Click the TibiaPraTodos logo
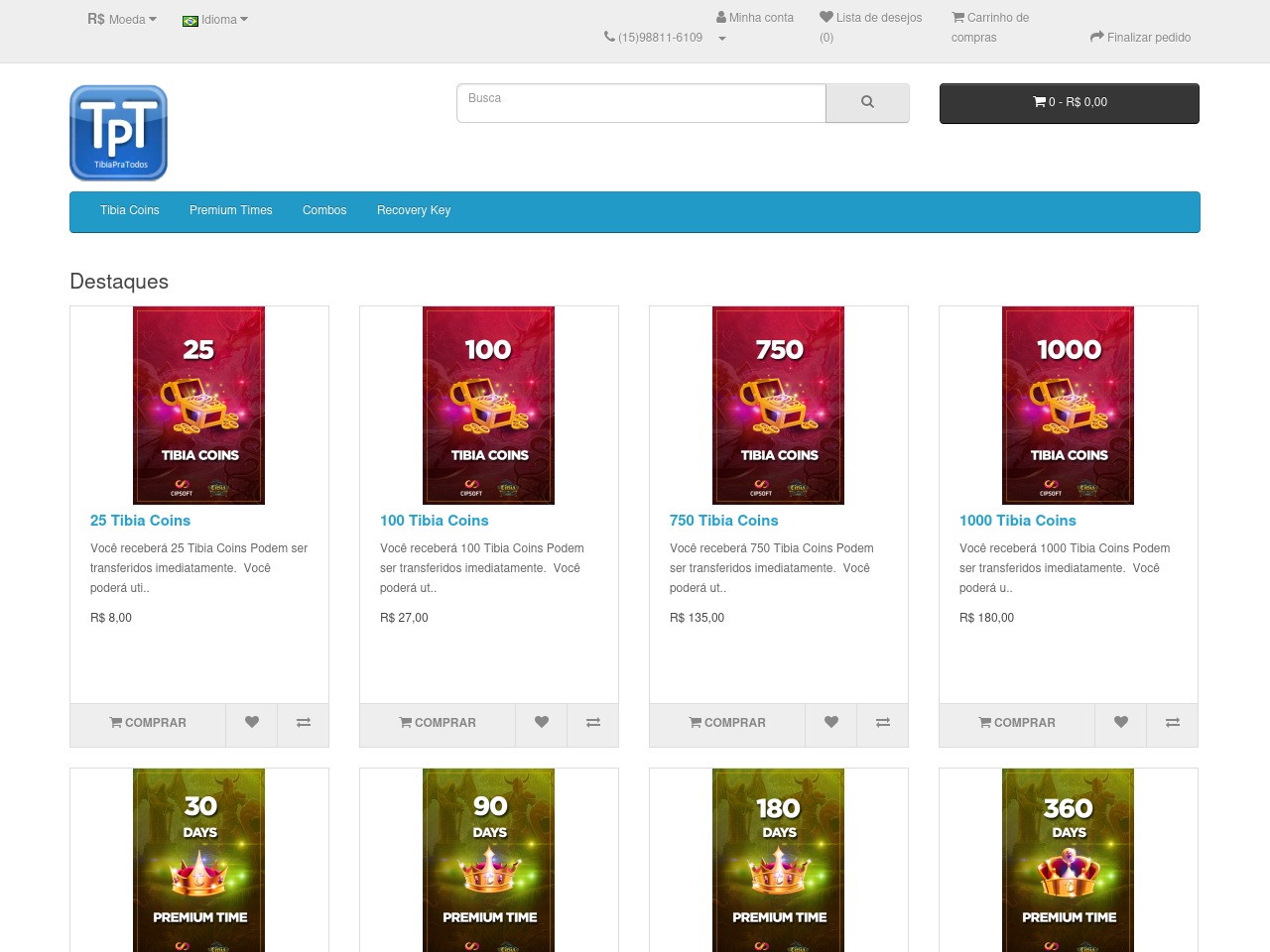Viewport: 1270px width, 952px height. 118,133
